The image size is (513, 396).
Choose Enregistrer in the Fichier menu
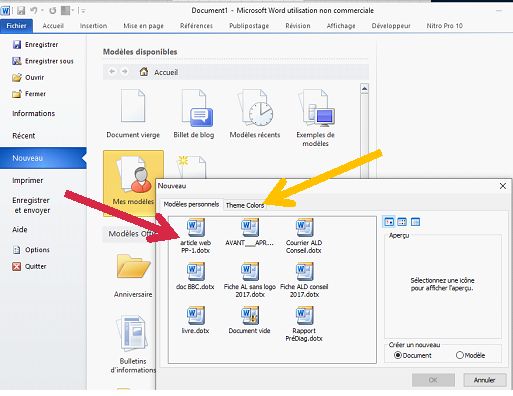(x=35, y=44)
